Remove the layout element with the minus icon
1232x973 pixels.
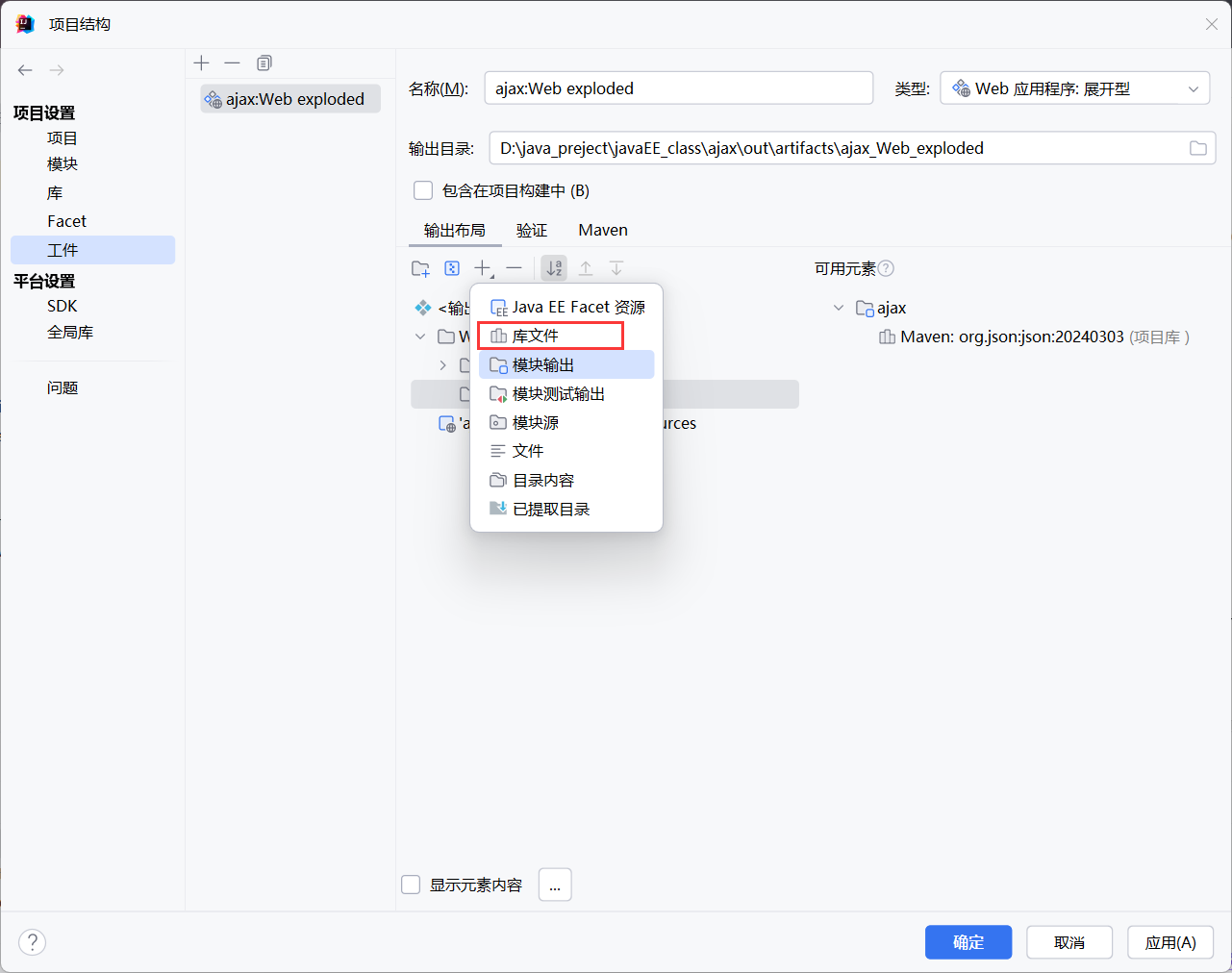[515, 269]
